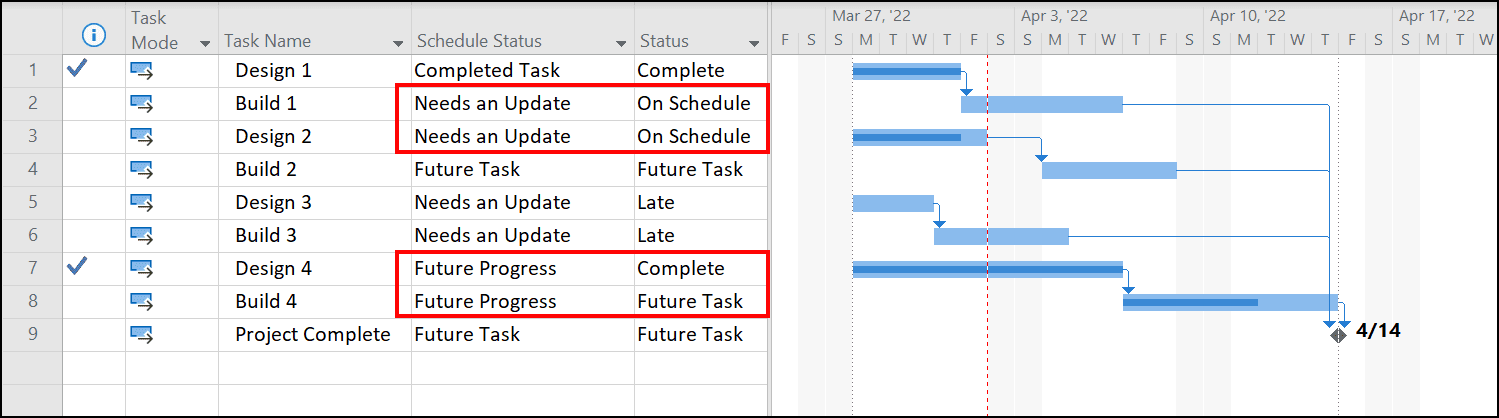Click the completed checkmark for Design 1
This screenshot has width=1499, height=418.
click(x=76, y=69)
